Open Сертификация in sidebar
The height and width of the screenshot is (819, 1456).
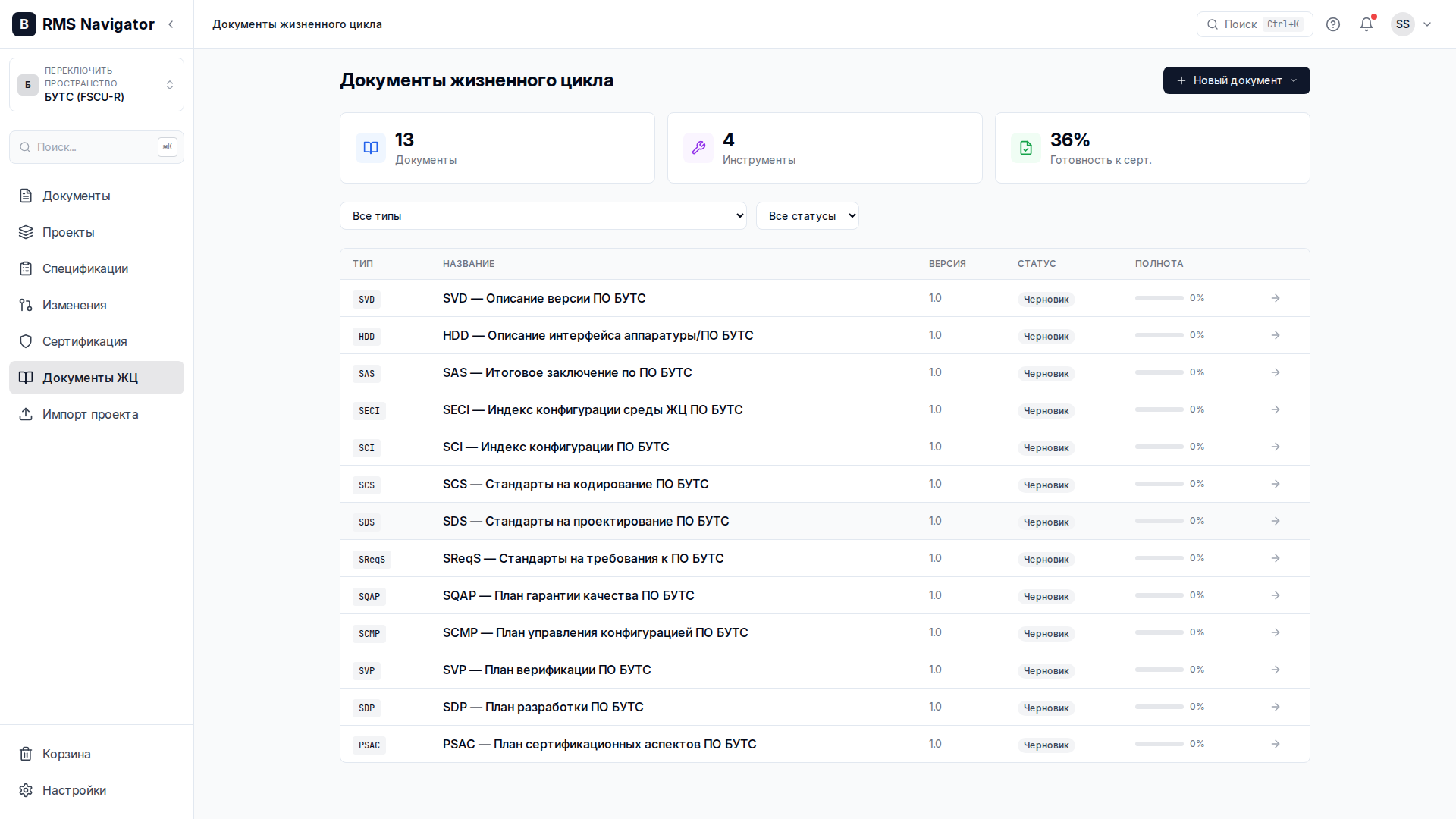(x=96, y=341)
